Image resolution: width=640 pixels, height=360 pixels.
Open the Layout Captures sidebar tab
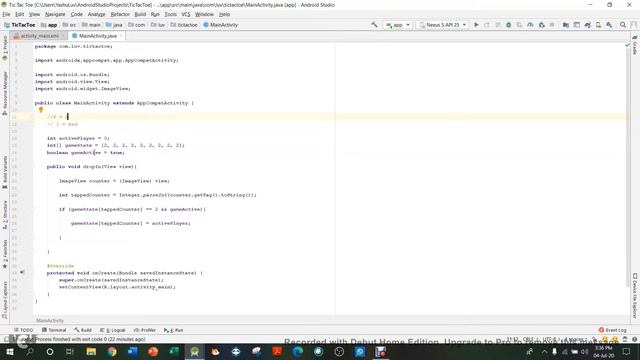[x=5, y=300]
